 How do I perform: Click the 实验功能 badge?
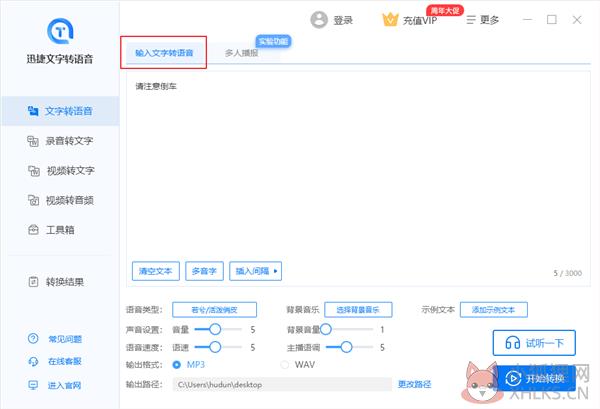point(273,41)
